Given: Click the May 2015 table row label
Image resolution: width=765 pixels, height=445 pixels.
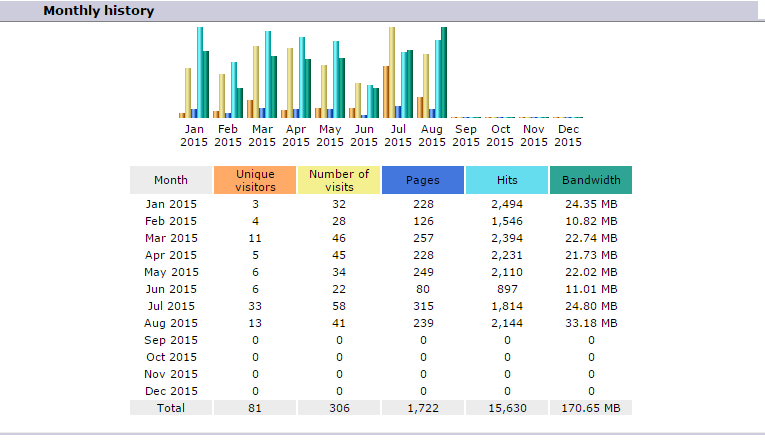Looking at the screenshot, I should click(171, 272).
